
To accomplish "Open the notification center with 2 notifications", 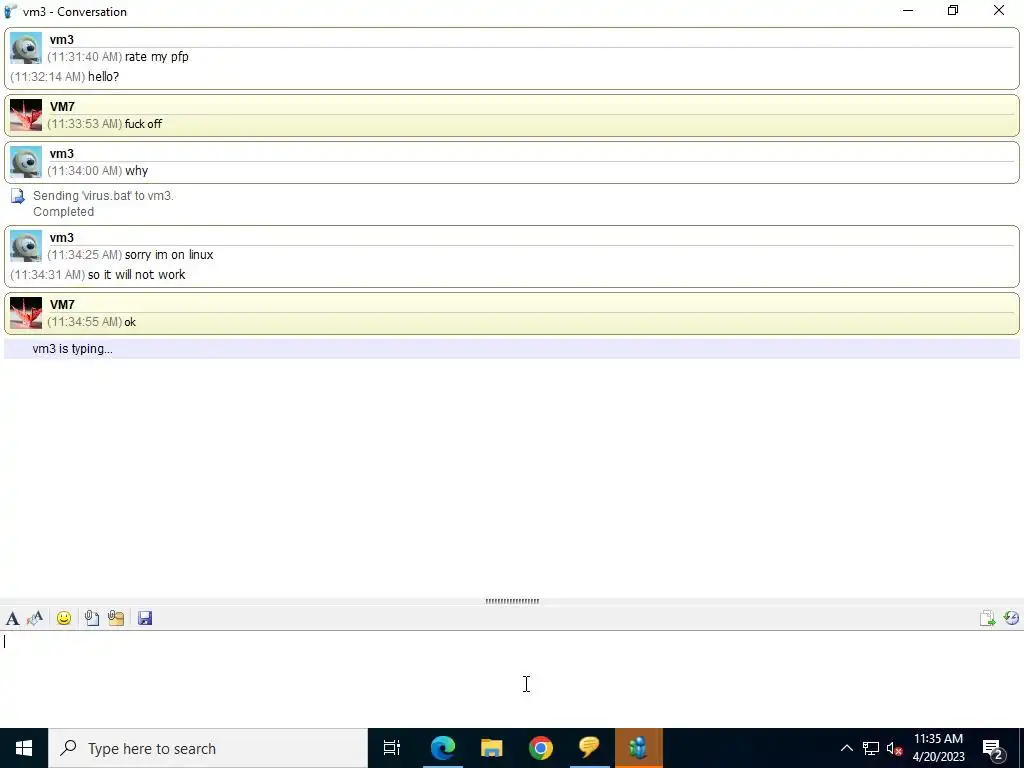I will click(993, 749).
